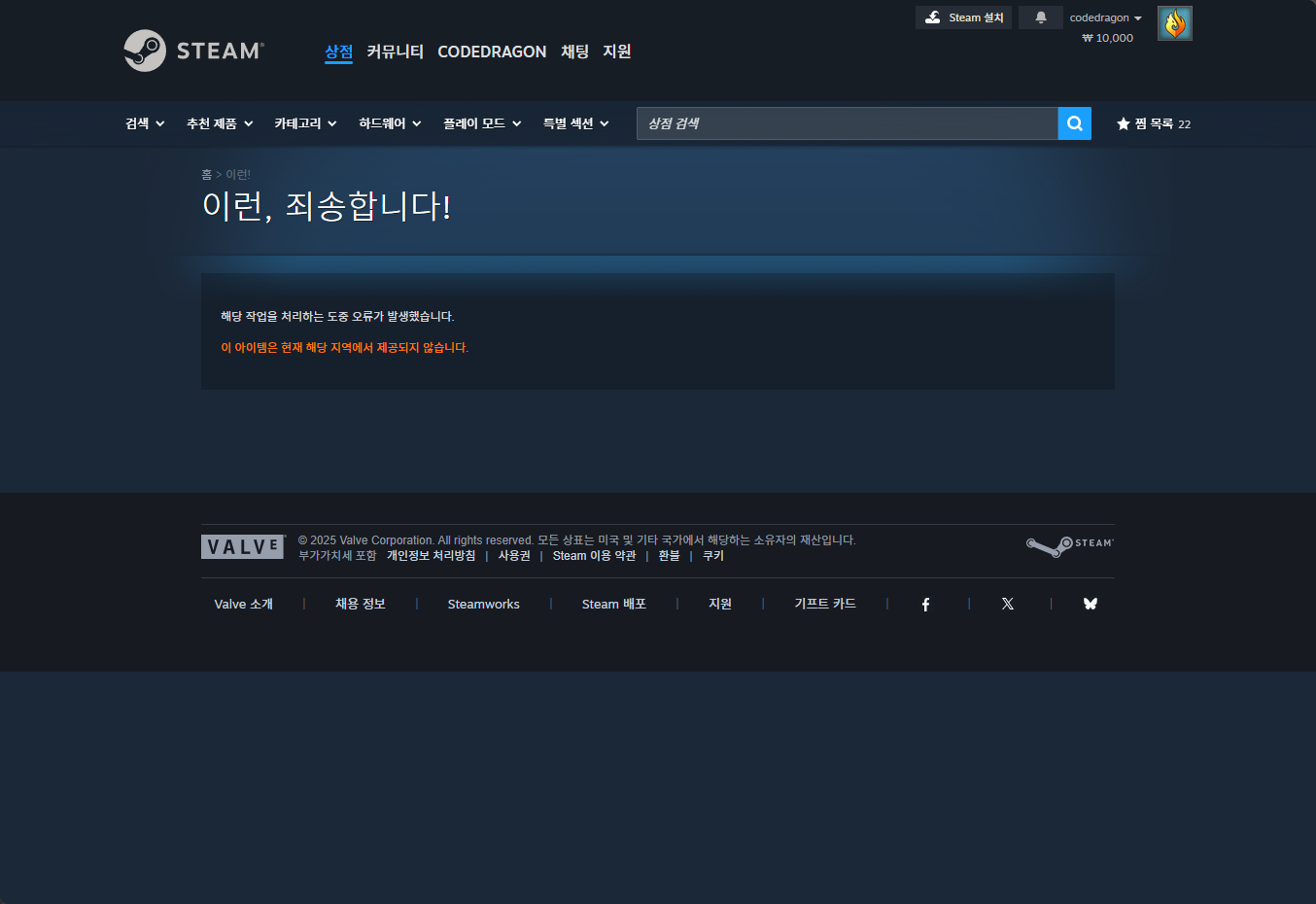Screen dimensions: 1316x904
Task: Click the Steam logo in the header
Action: 194,51
